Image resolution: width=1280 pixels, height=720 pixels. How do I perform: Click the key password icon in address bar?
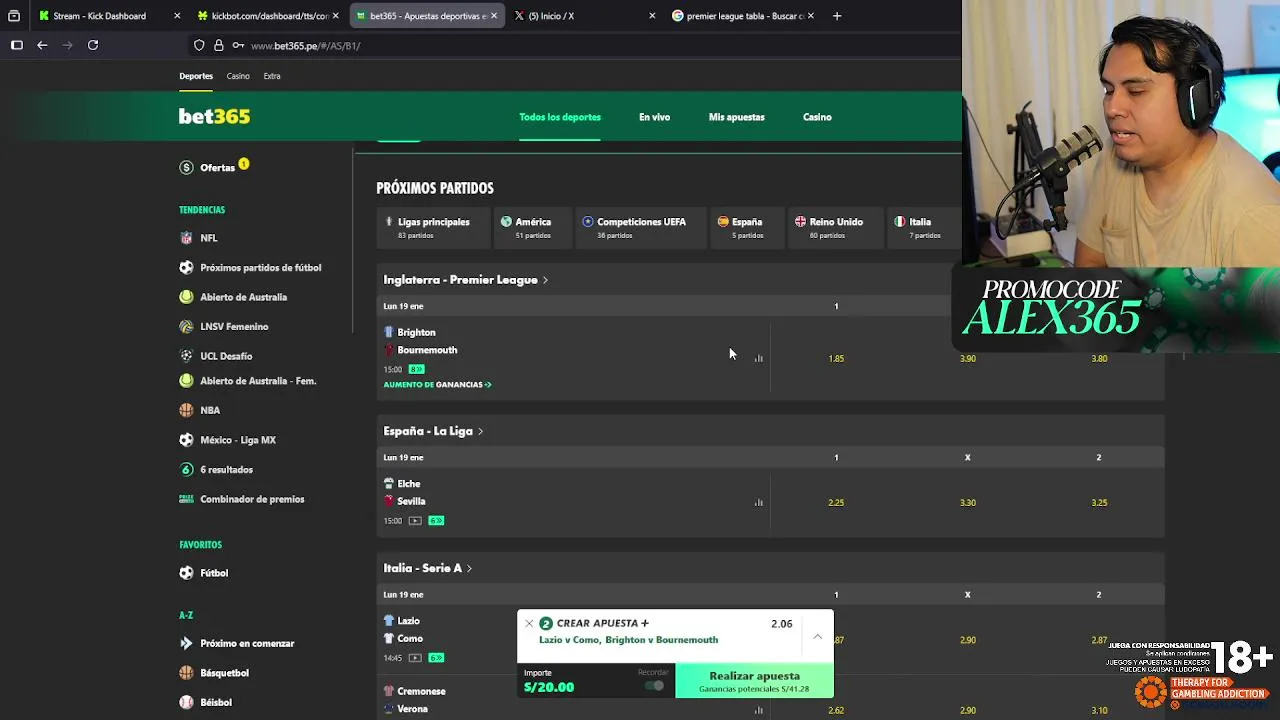(238, 45)
